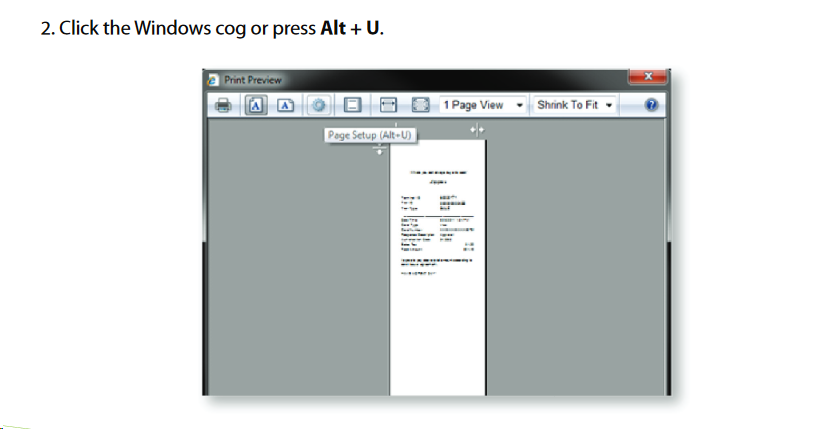The width and height of the screenshot is (820, 429).
Task: Click the Print Document printer icon
Action: [x=223, y=105]
